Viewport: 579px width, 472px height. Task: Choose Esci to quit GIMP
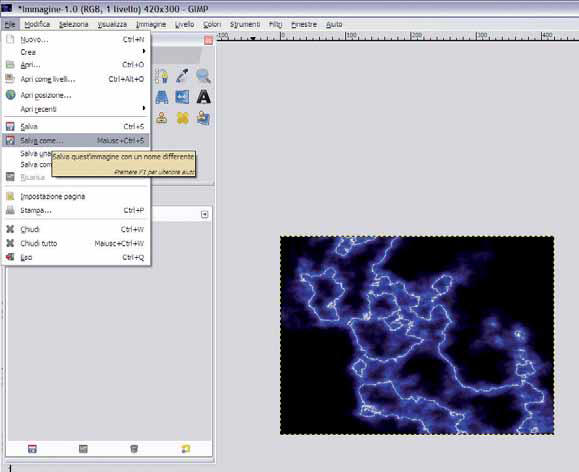coord(76,257)
